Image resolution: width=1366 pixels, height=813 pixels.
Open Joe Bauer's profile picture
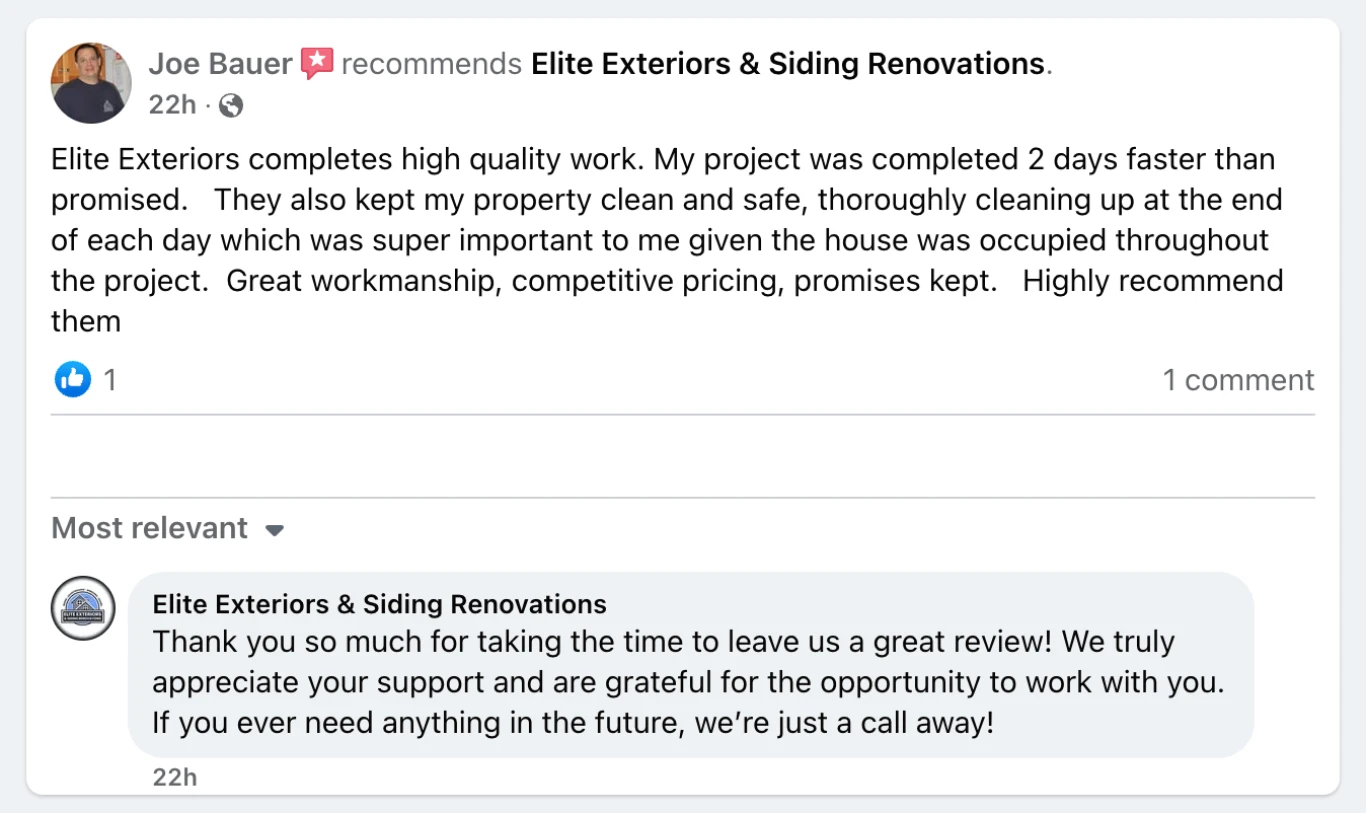(x=91, y=83)
